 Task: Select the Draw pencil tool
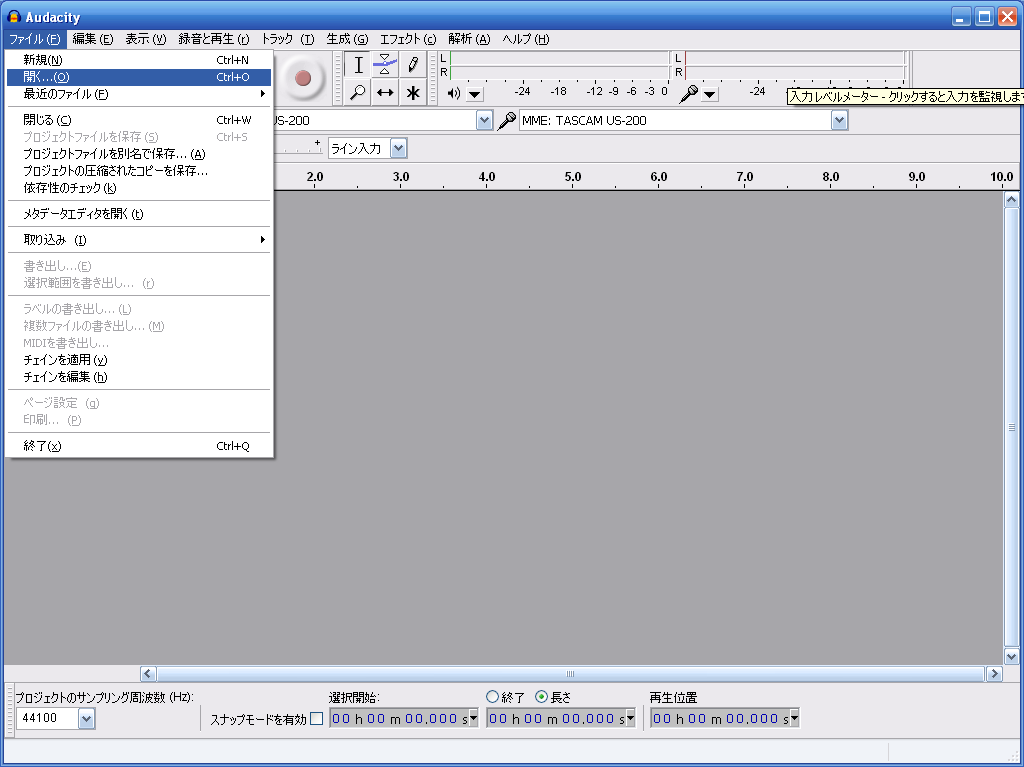pyautogui.click(x=413, y=65)
